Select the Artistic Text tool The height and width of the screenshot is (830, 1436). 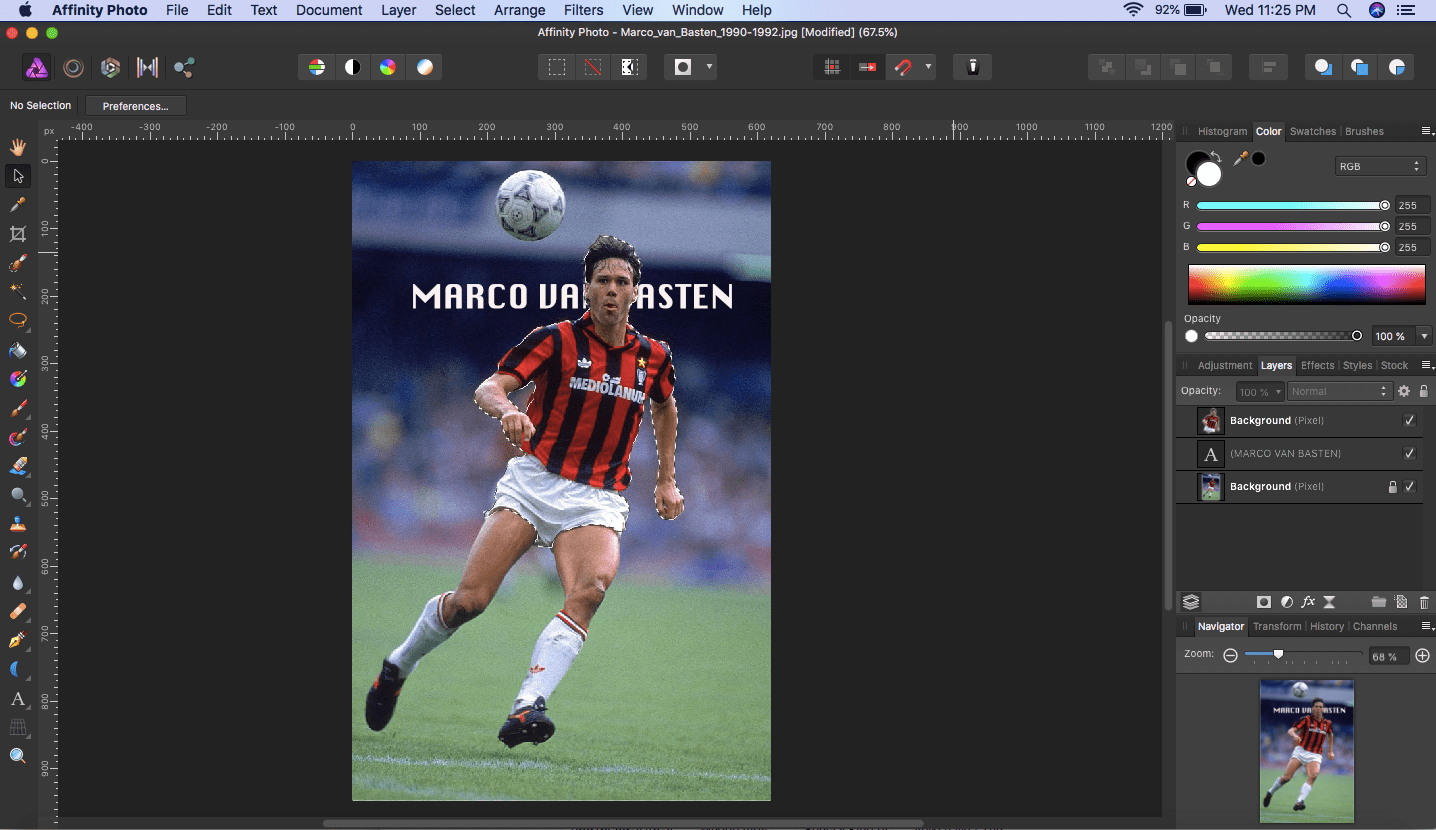(18, 698)
